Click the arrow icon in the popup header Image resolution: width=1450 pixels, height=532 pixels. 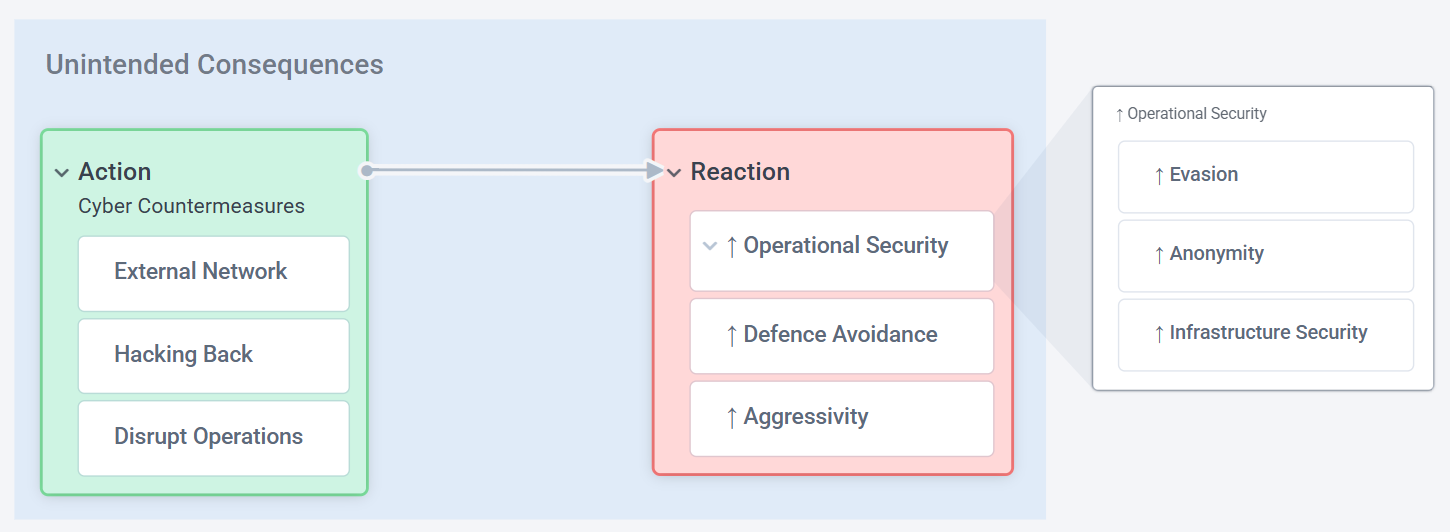tap(1119, 115)
